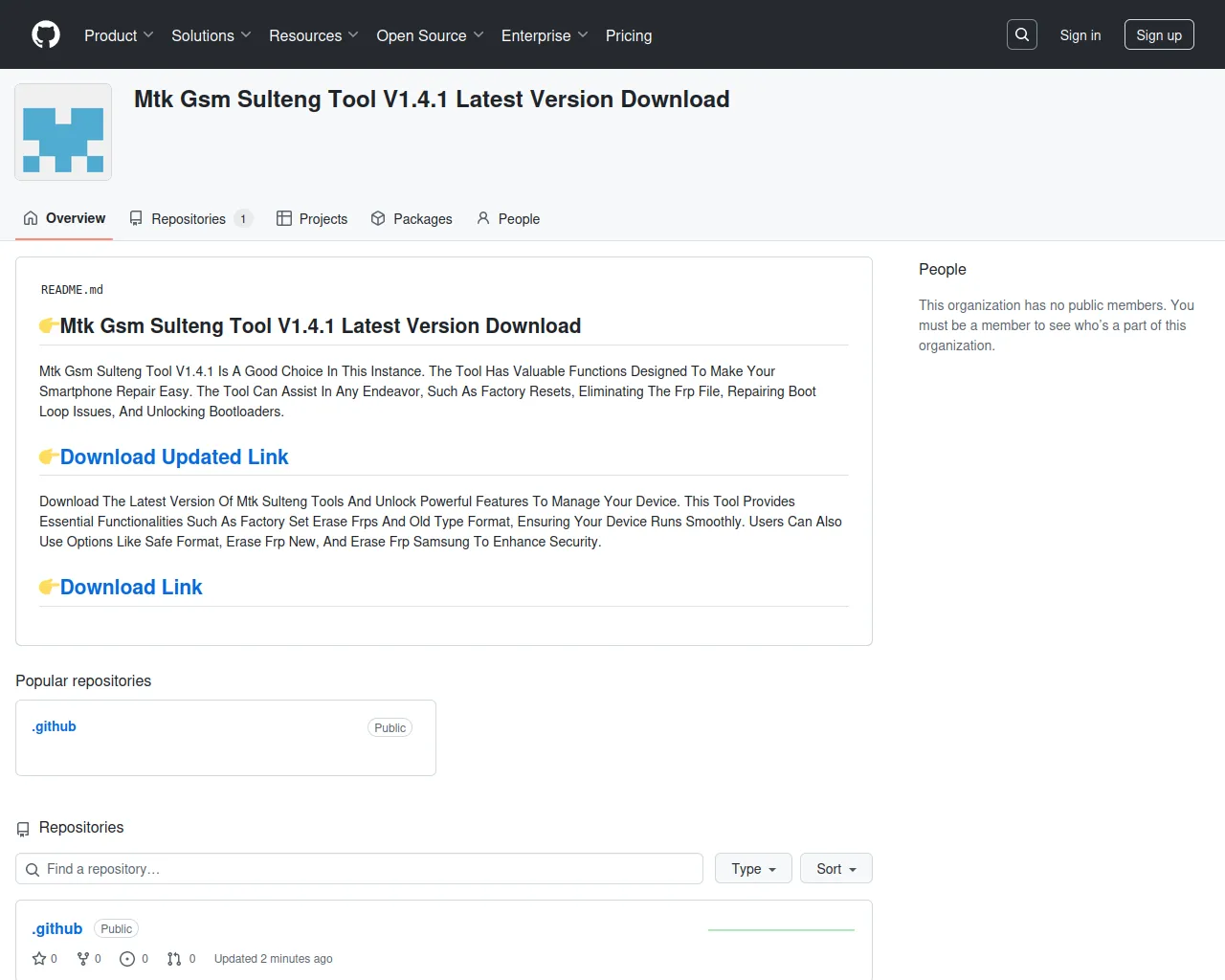Open the Sort dropdown

point(835,868)
